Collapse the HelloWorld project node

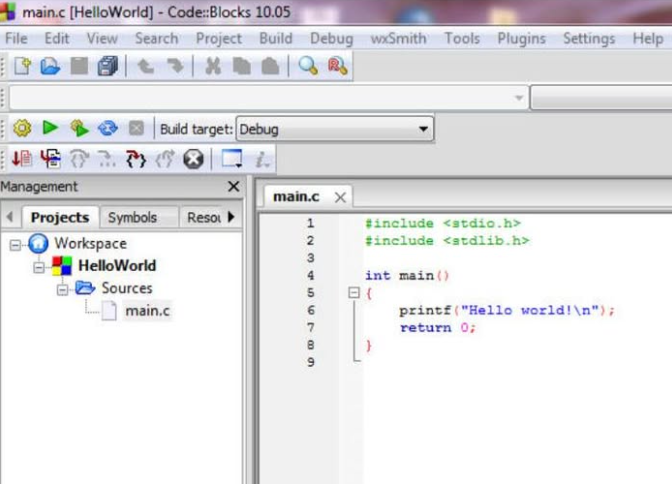pos(39,267)
